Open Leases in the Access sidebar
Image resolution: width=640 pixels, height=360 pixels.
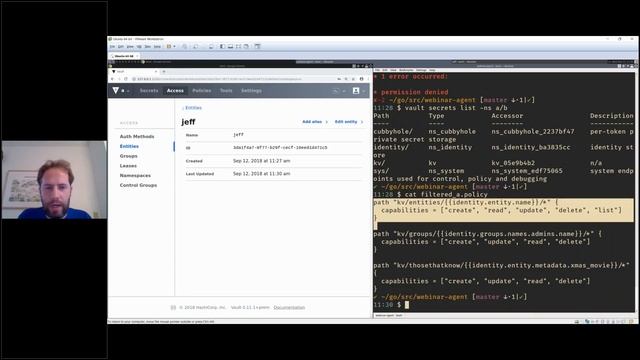pyautogui.click(x=128, y=166)
